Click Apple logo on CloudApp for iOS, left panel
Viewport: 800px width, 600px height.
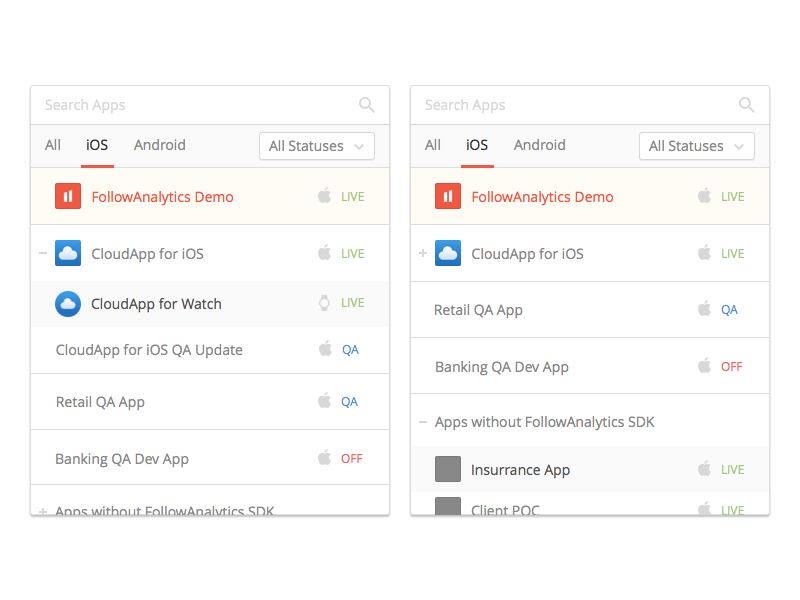click(324, 252)
